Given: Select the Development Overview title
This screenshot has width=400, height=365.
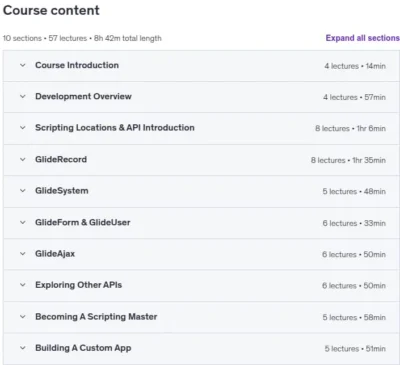Looking at the screenshot, I should point(83,97).
